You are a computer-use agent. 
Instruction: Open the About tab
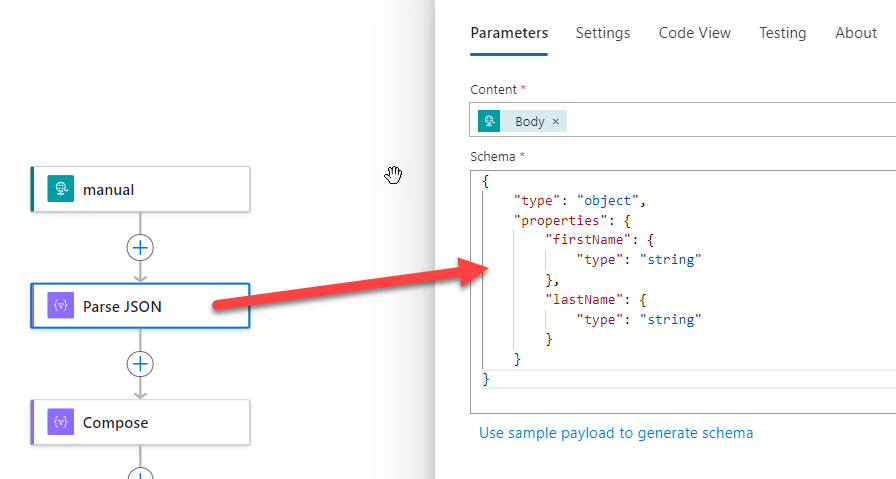(856, 33)
